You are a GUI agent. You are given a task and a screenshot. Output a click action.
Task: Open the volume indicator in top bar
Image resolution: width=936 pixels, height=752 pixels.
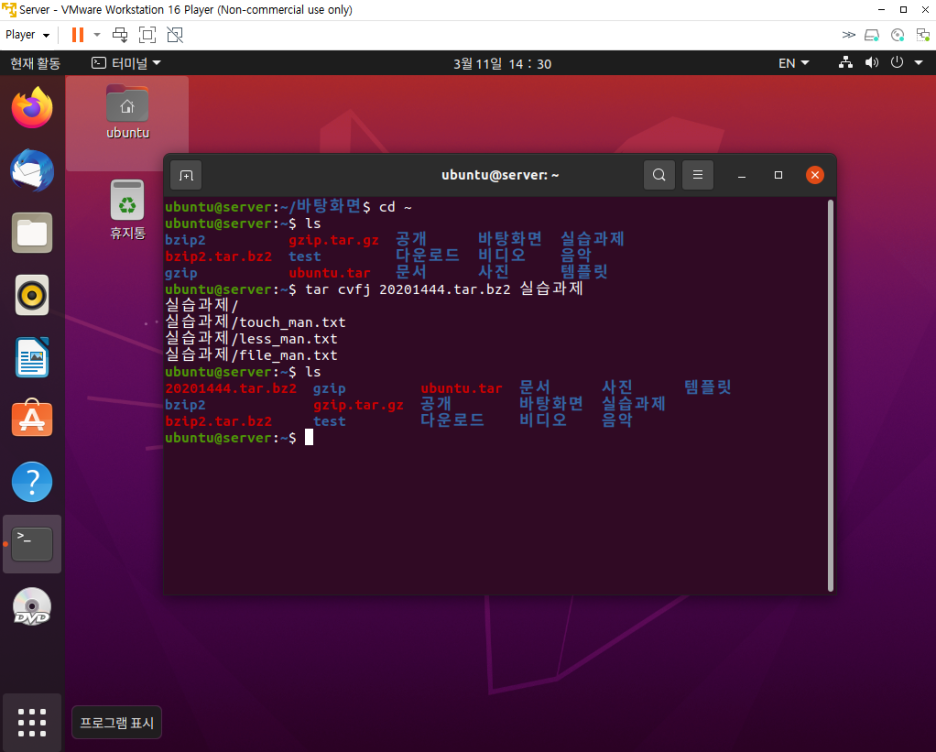(x=872, y=63)
